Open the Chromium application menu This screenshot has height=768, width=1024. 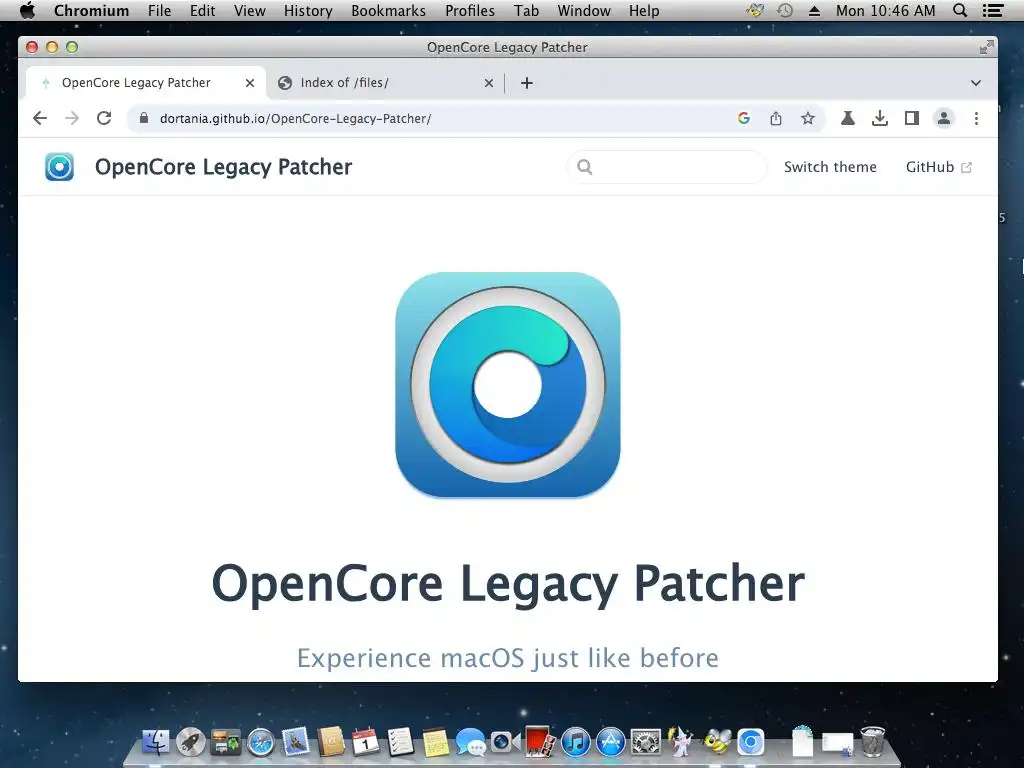[x=91, y=10]
